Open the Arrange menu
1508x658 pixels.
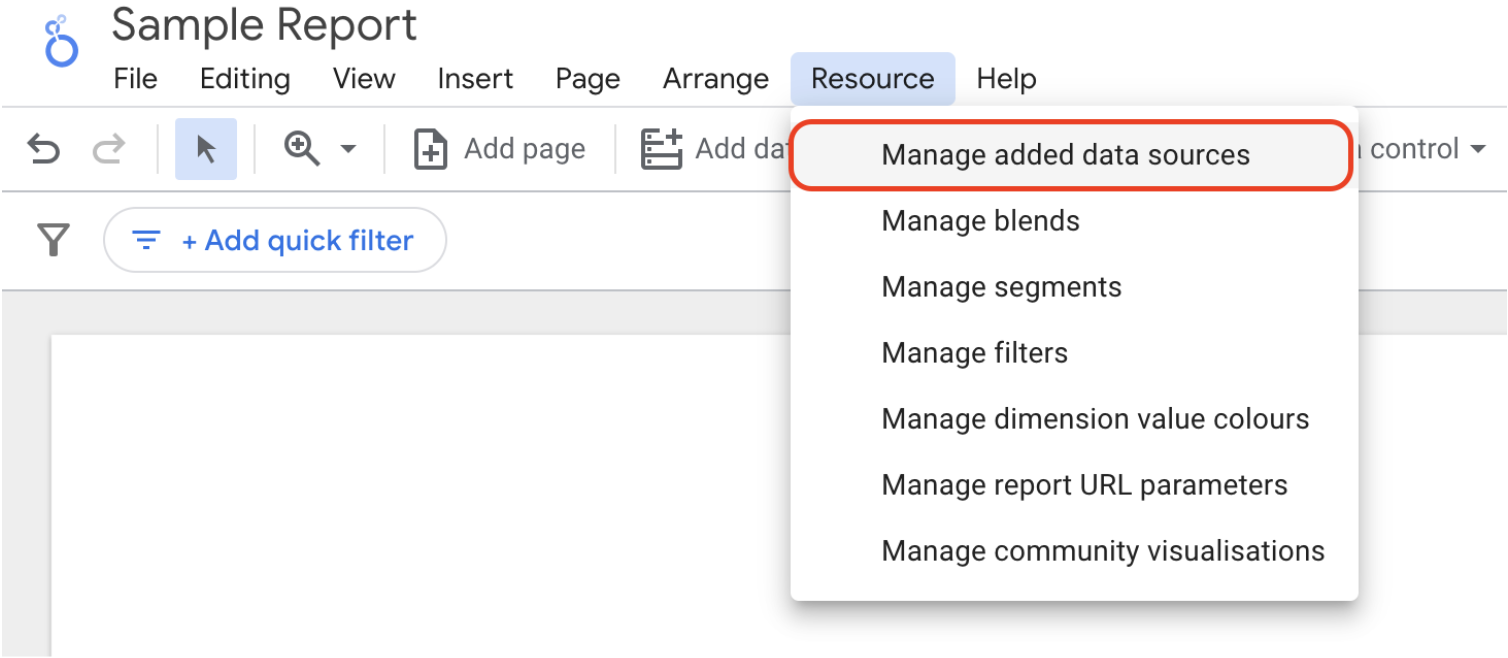[x=716, y=79]
